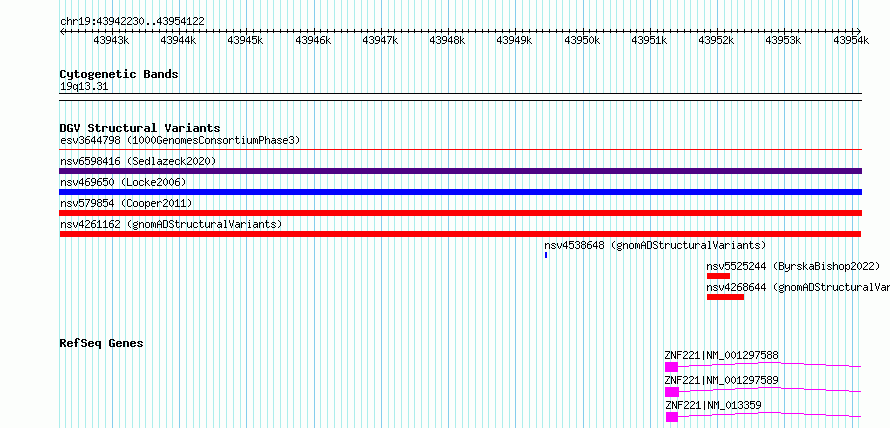
Task: Click the red nsv579854 variant bar
Action: 461,213
